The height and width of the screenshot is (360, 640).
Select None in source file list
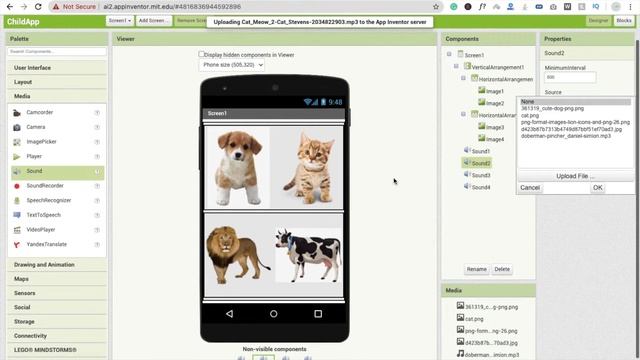(x=575, y=102)
